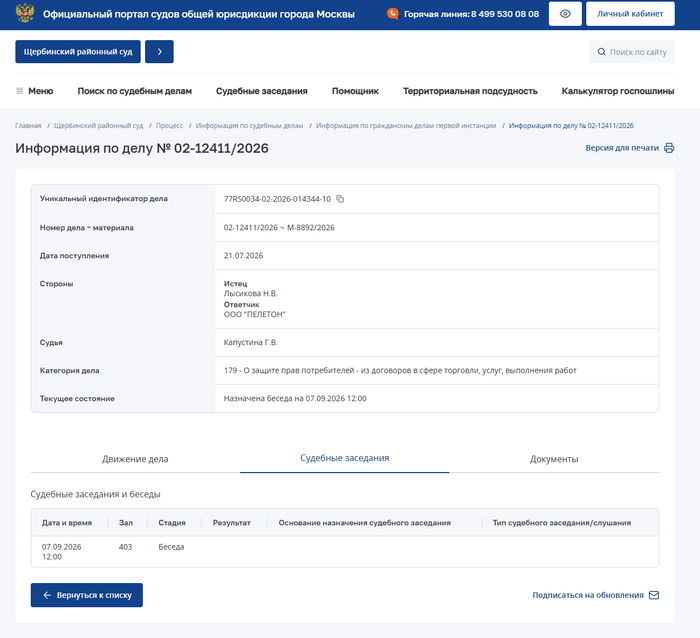Open Поиск по судебным делам menu

point(134,91)
